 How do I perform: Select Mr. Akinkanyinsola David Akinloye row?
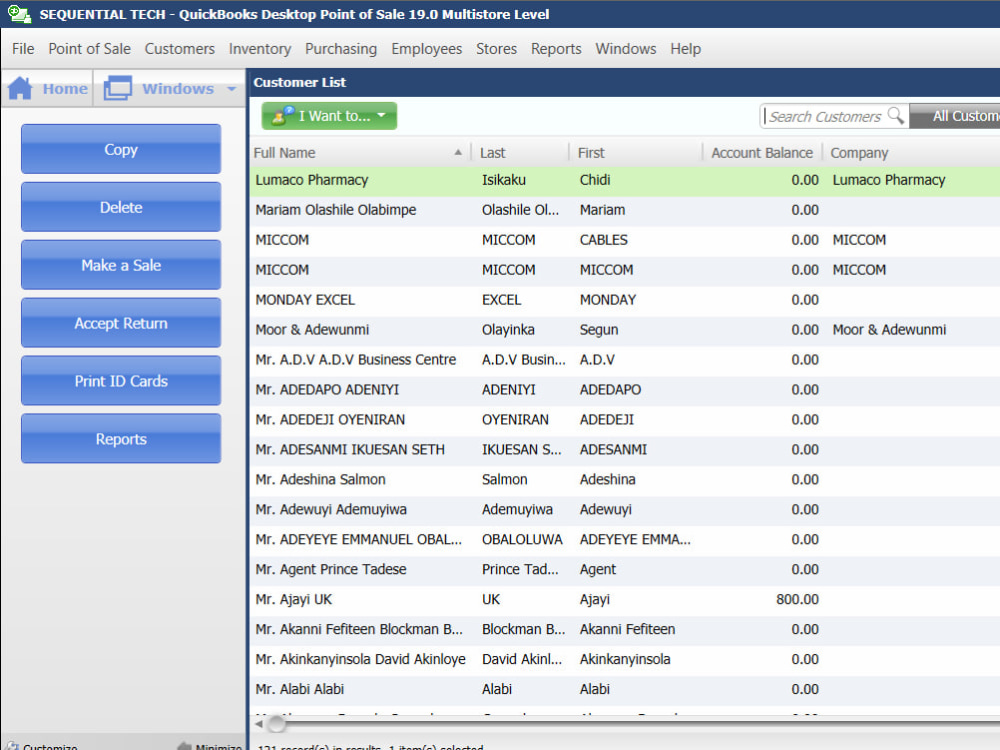(x=625, y=659)
